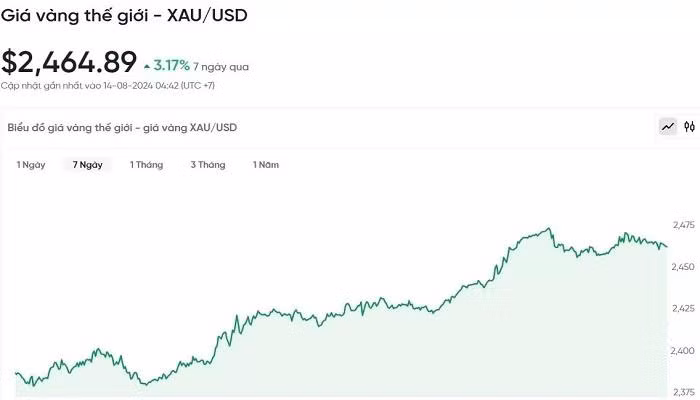Image resolution: width=700 pixels, height=400 pixels.
Task: Click the $2,464.89 price value
Action: point(69,62)
